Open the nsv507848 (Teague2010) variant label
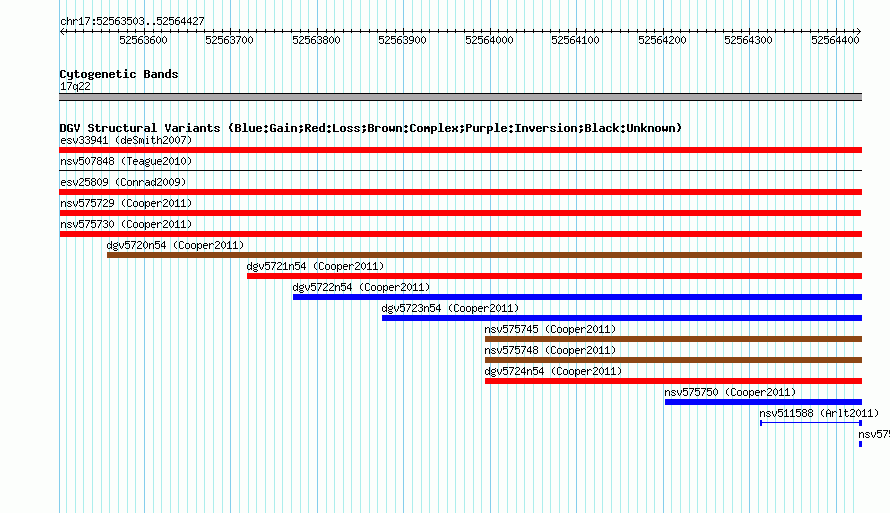 (126, 161)
